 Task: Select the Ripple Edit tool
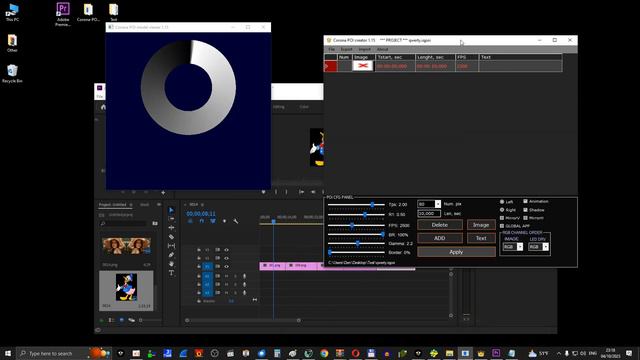[171, 228]
